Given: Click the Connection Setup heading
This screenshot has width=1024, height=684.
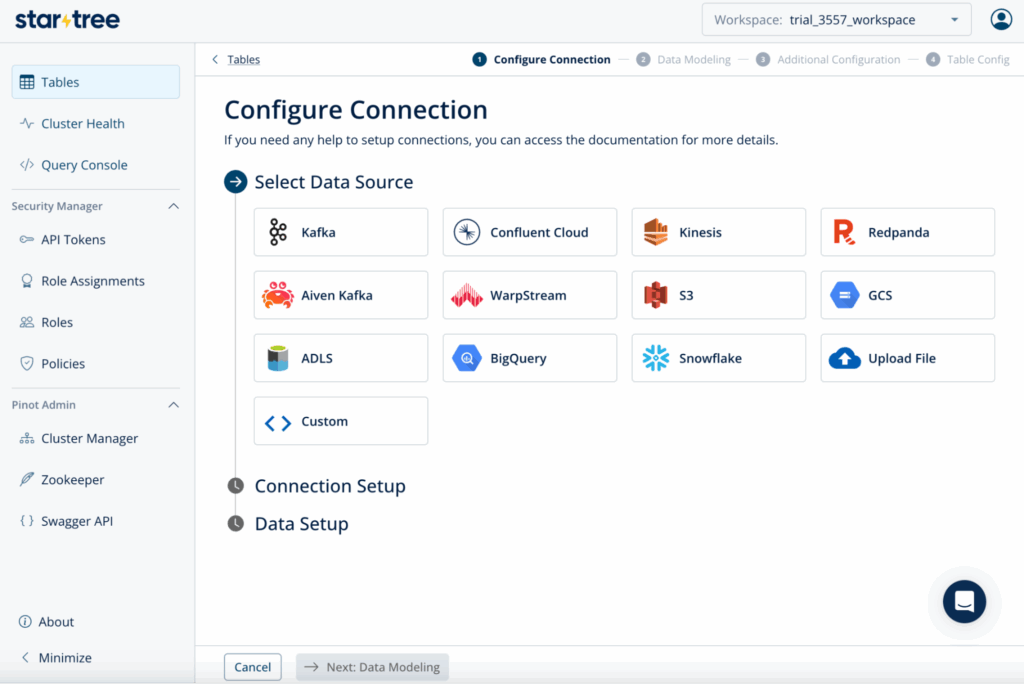Looking at the screenshot, I should (x=330, y=486).
